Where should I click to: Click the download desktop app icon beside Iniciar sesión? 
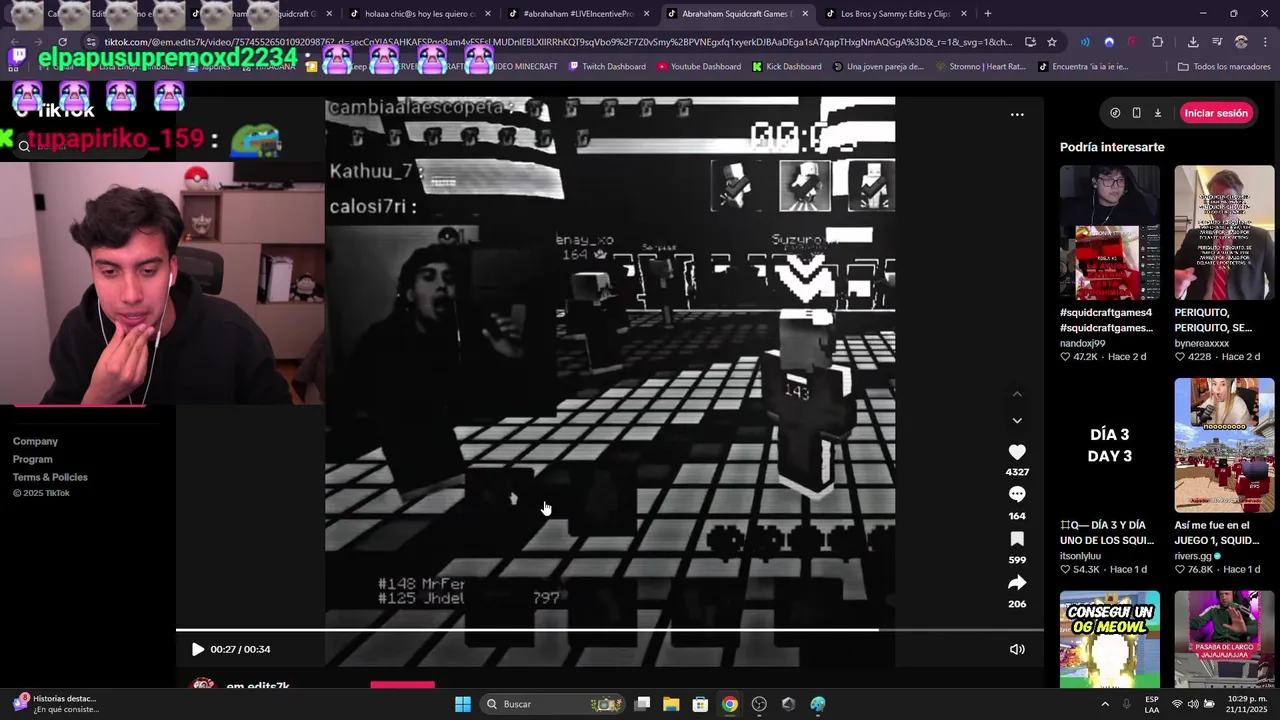[x=1158, y=113]
